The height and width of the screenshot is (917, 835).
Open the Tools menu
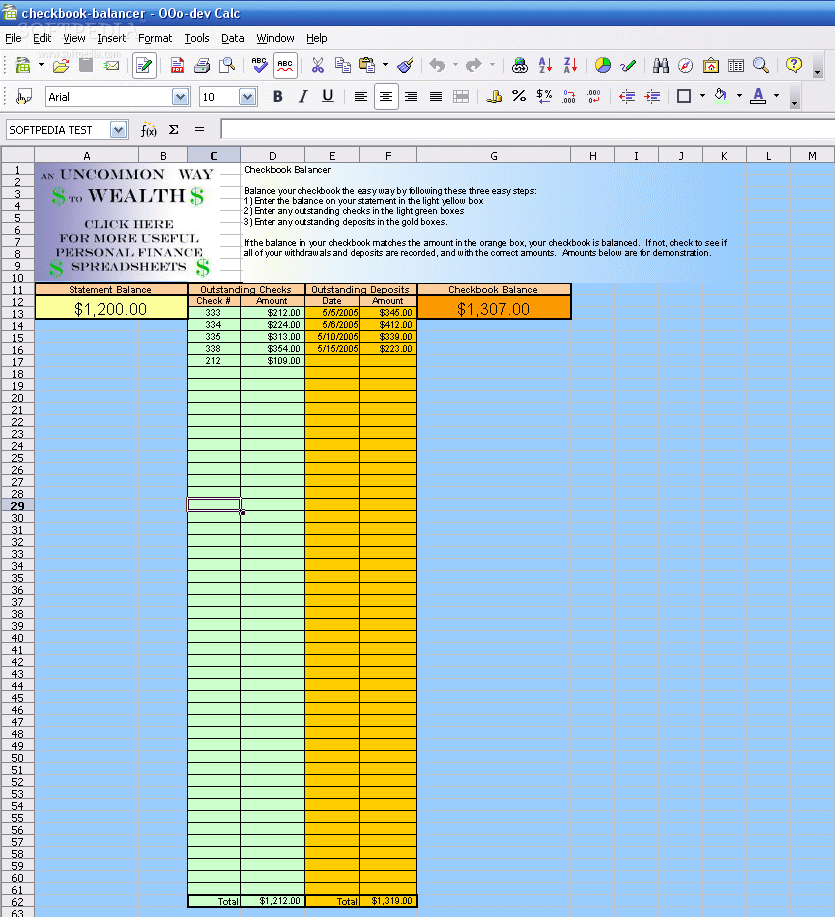(x=197, y=39)
